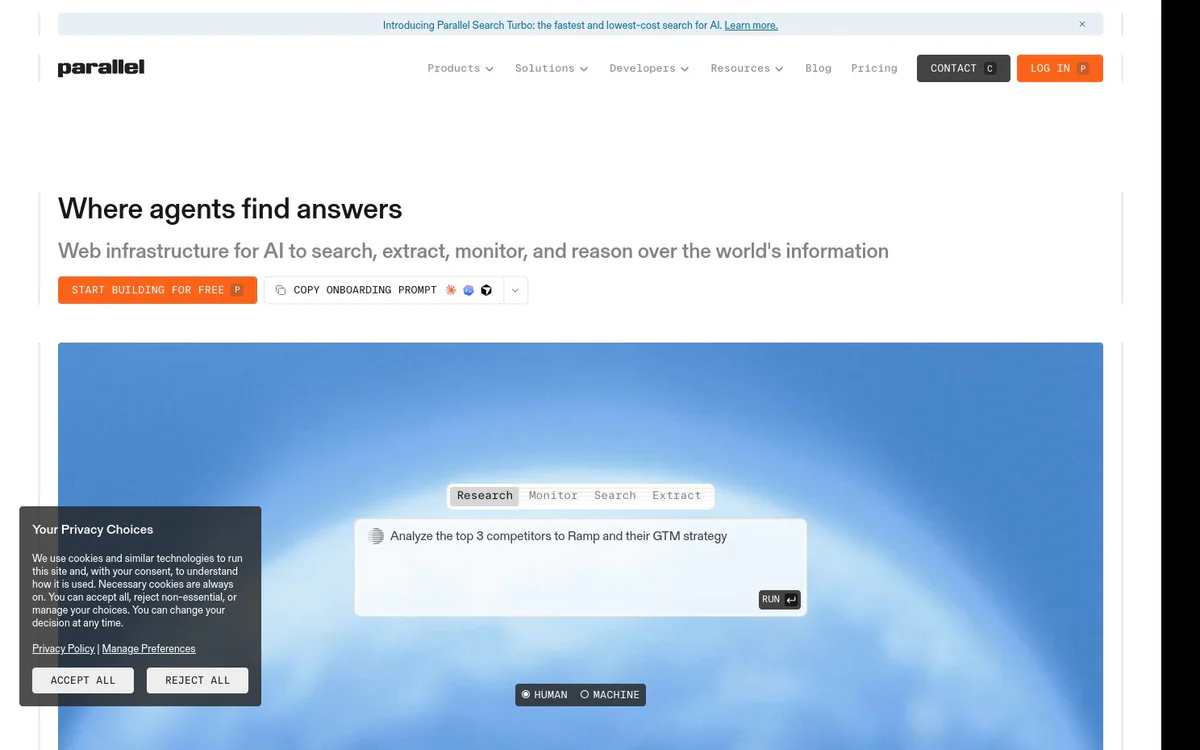Open the Developers dropdown
1200x750 pixels.
pos(649,68)
